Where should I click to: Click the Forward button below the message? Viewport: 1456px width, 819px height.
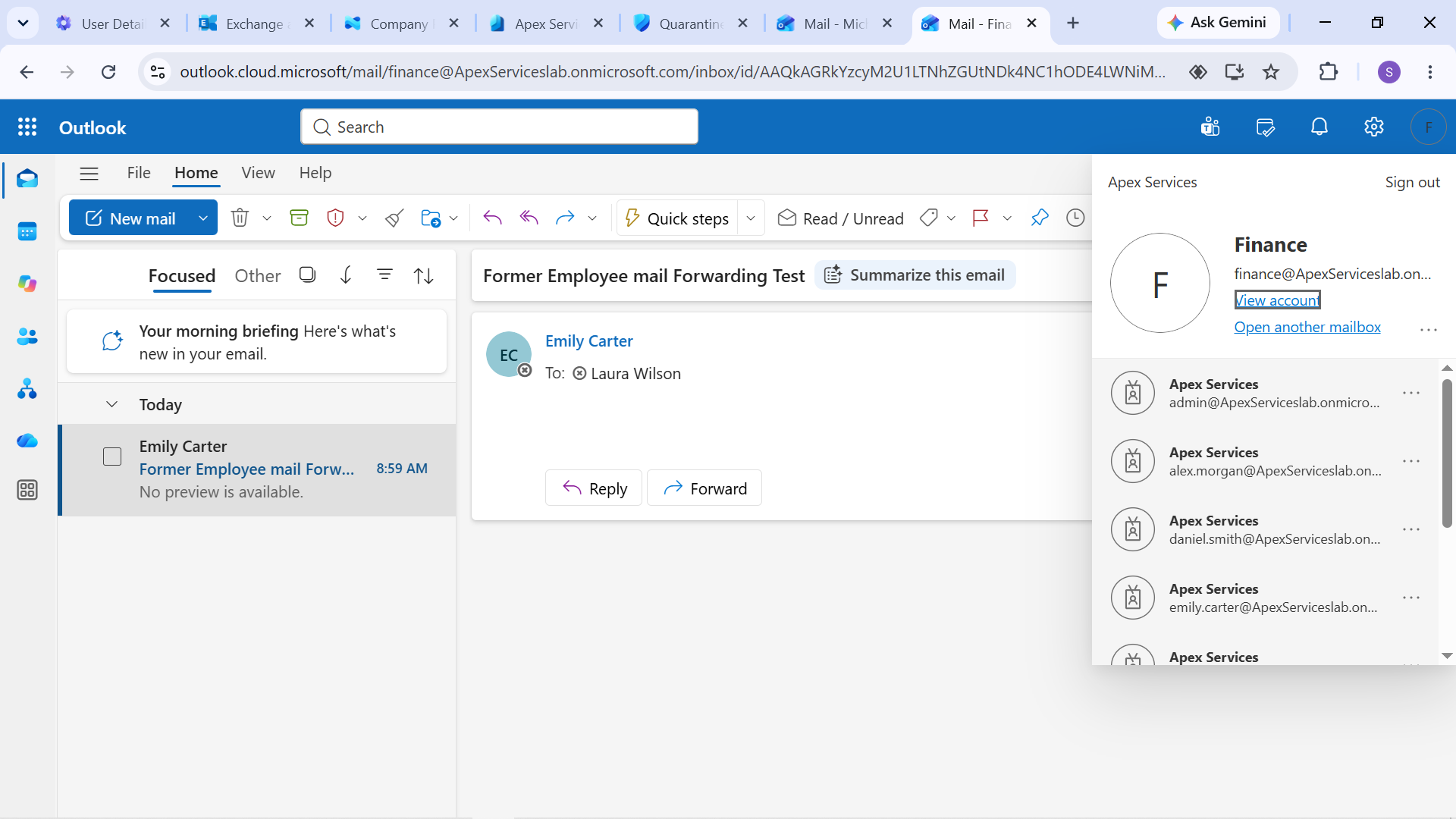click(704, 488)
